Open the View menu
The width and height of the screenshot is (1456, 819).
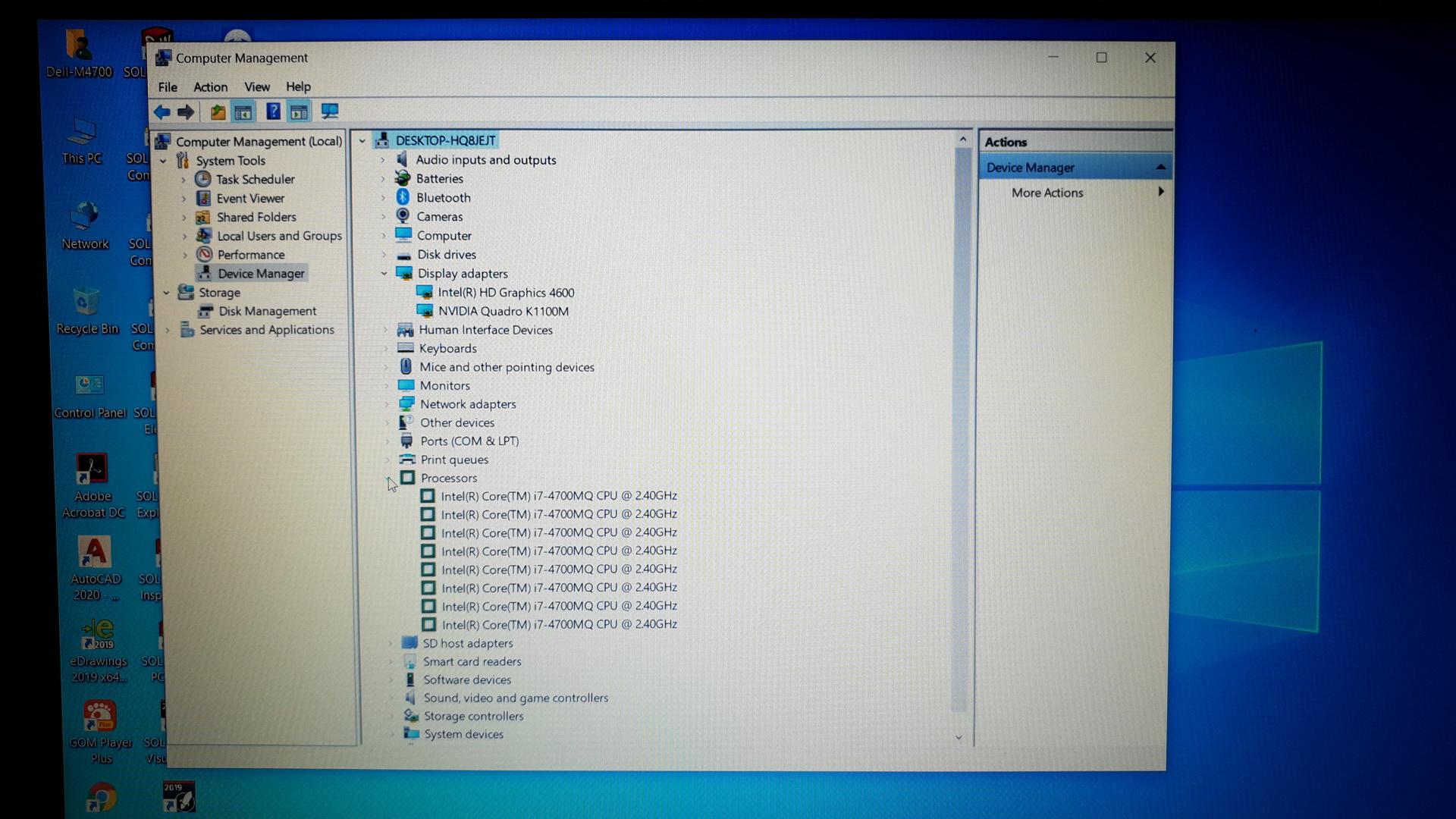(x=256, y=87)
